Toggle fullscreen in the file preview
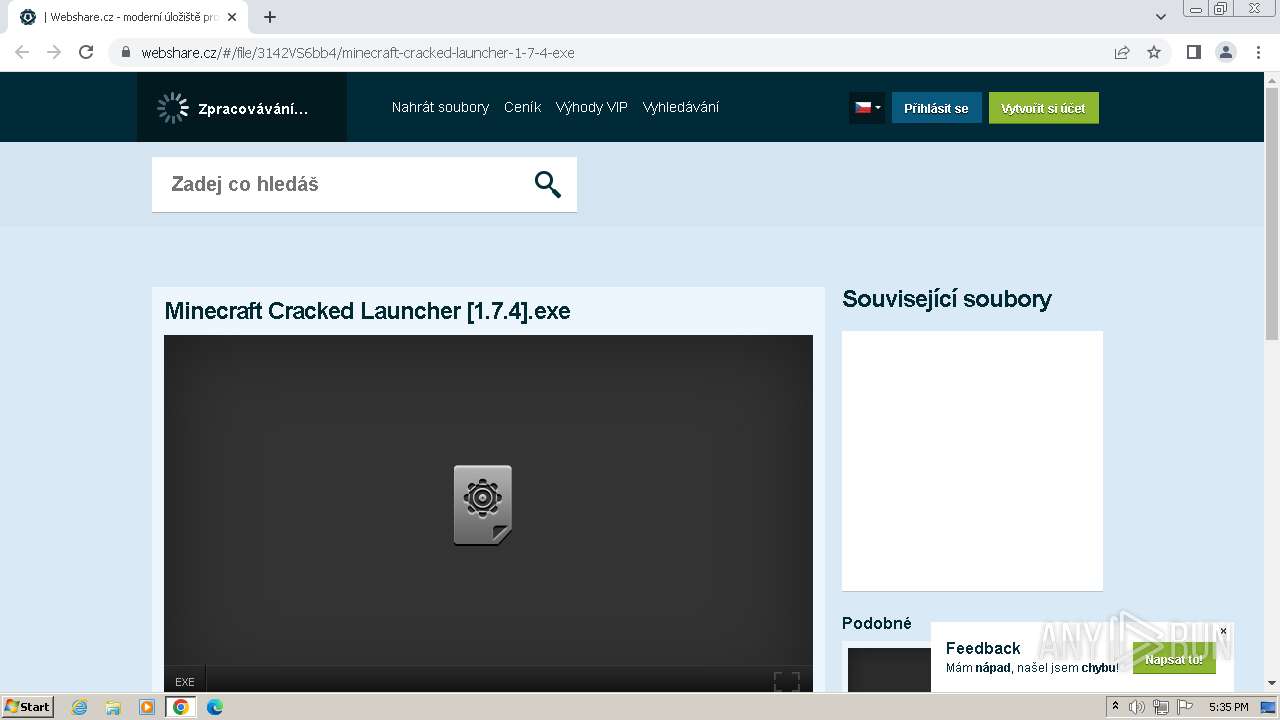This screenshot has width=1280, height=720. pos(787,682)
